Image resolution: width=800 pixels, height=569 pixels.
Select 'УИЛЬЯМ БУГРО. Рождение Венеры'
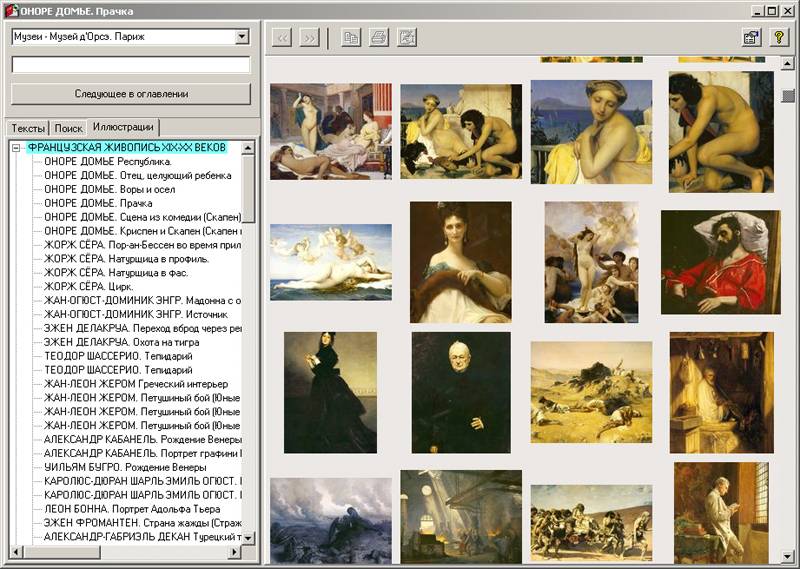click(125, 467)
